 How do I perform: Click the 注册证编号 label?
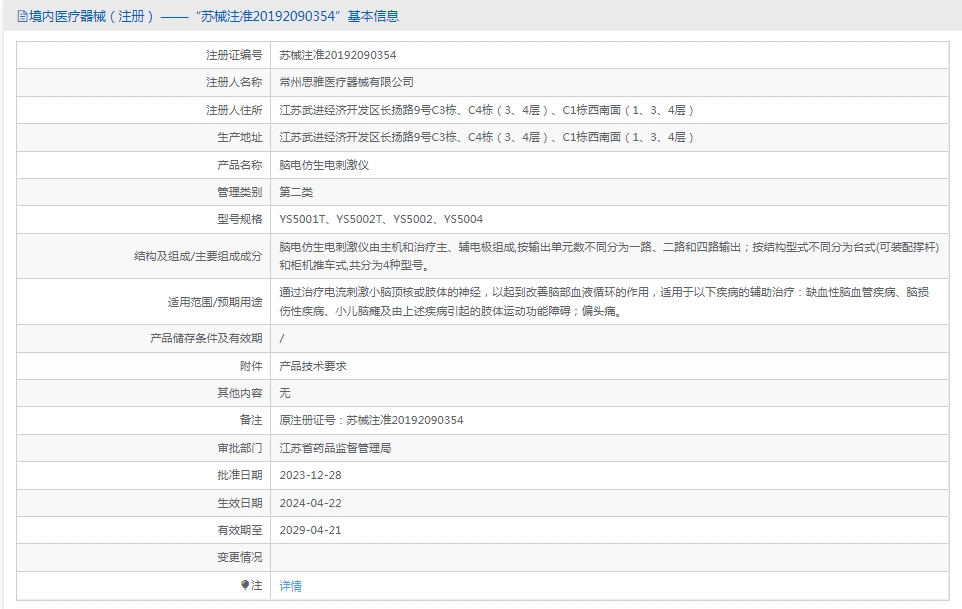234,55
